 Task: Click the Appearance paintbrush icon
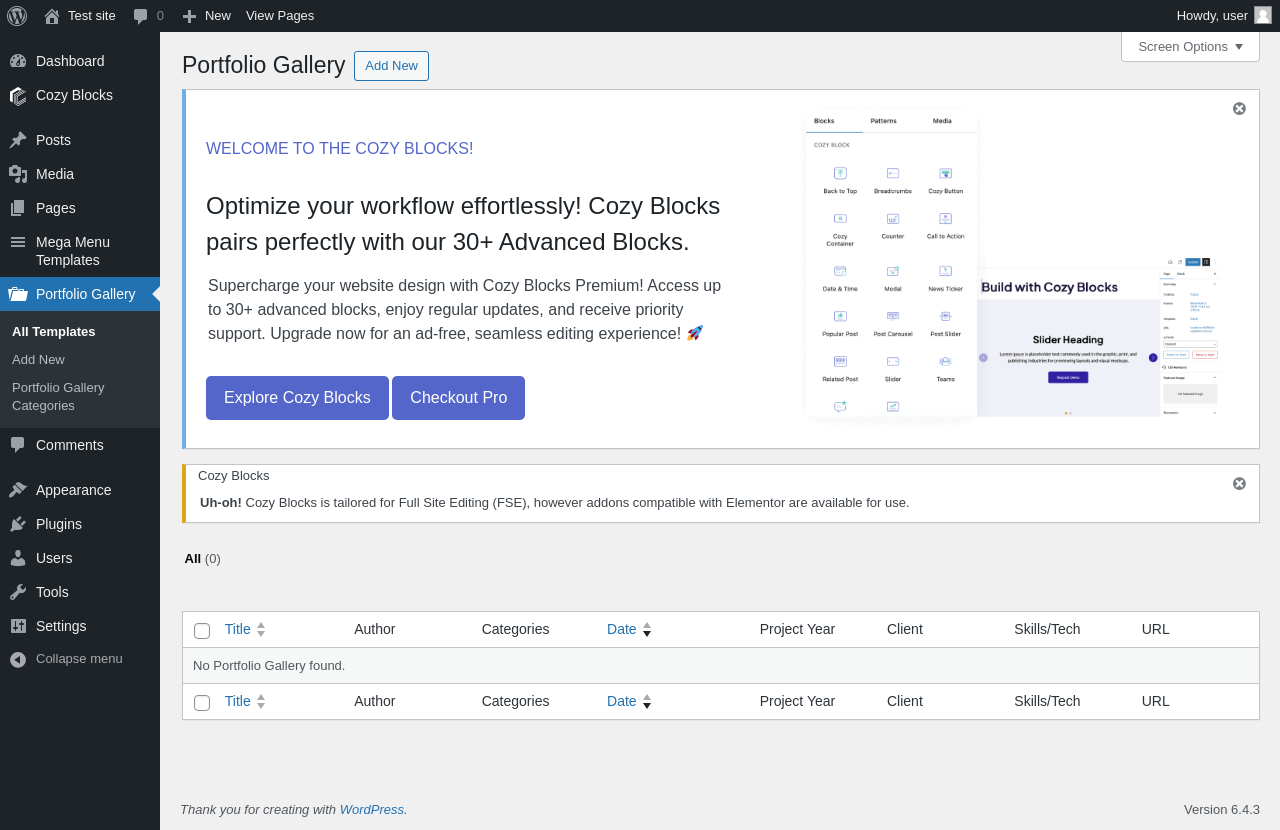click(18, 490)
